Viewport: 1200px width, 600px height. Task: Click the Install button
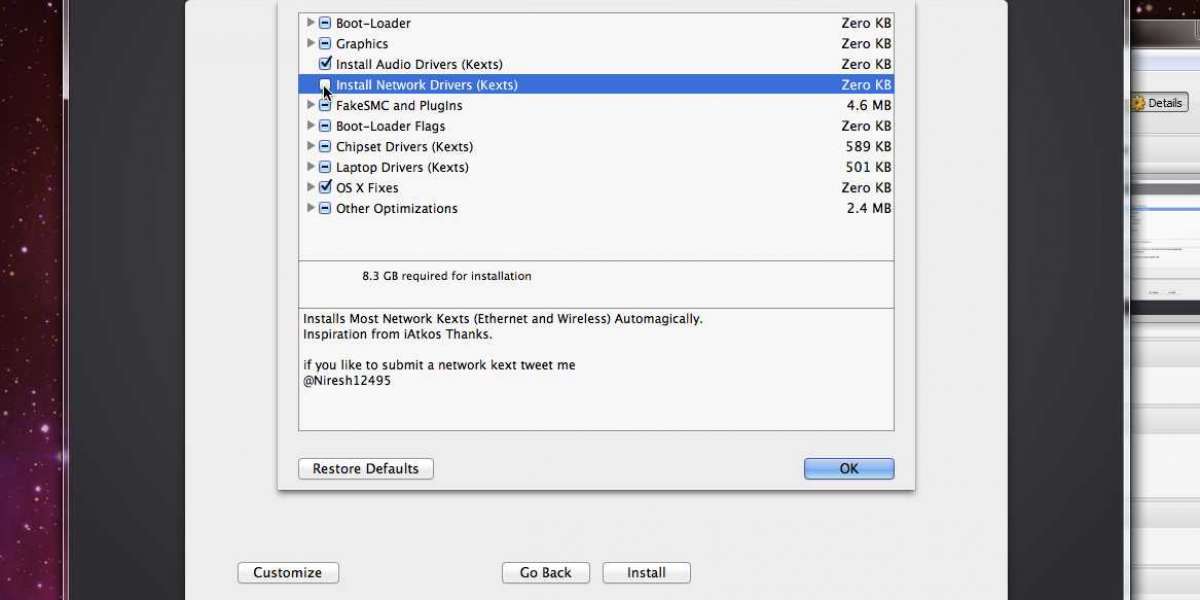tap(646, 573)
